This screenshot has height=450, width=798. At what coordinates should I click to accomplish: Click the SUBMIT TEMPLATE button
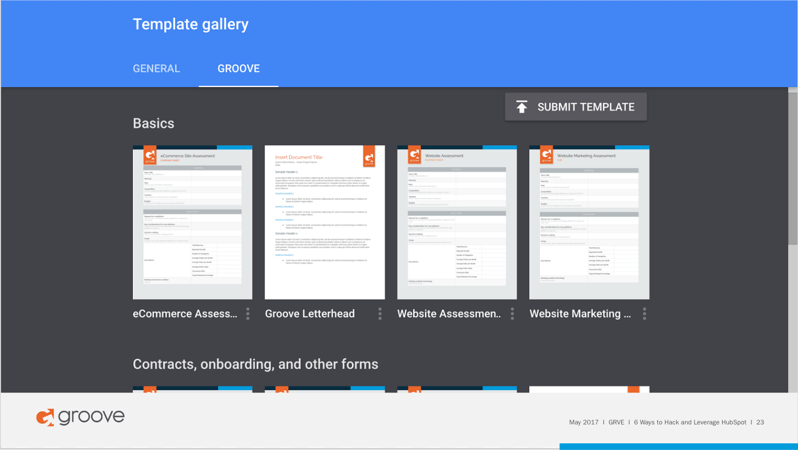click(x=576, y=107)
